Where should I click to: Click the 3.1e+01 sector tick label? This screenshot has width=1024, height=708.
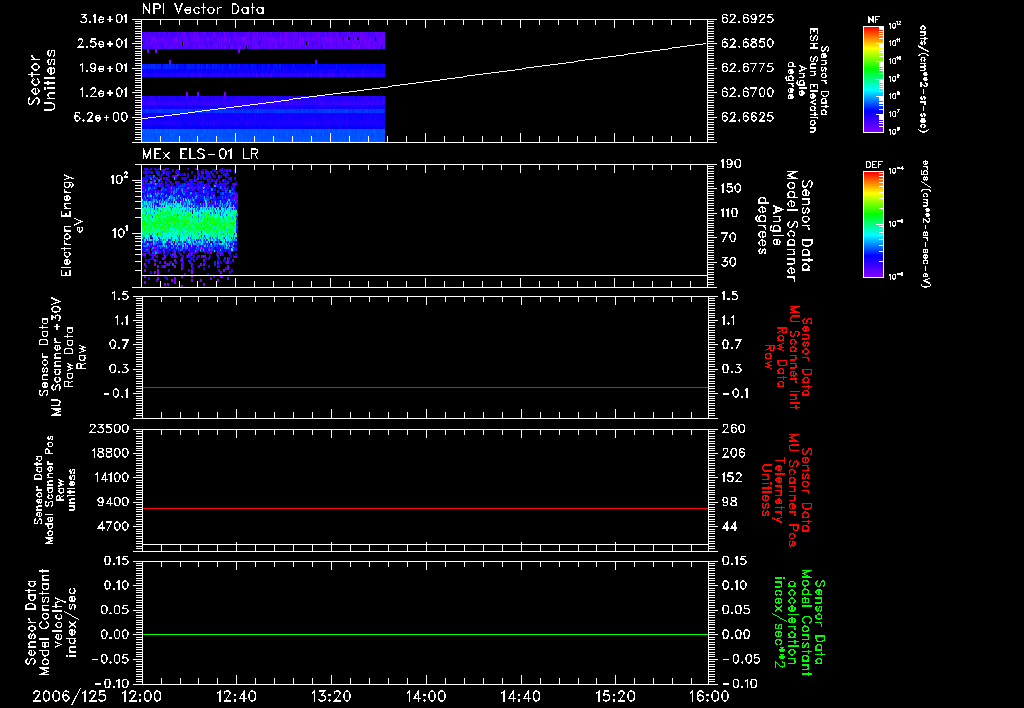(x=103, y=19)
